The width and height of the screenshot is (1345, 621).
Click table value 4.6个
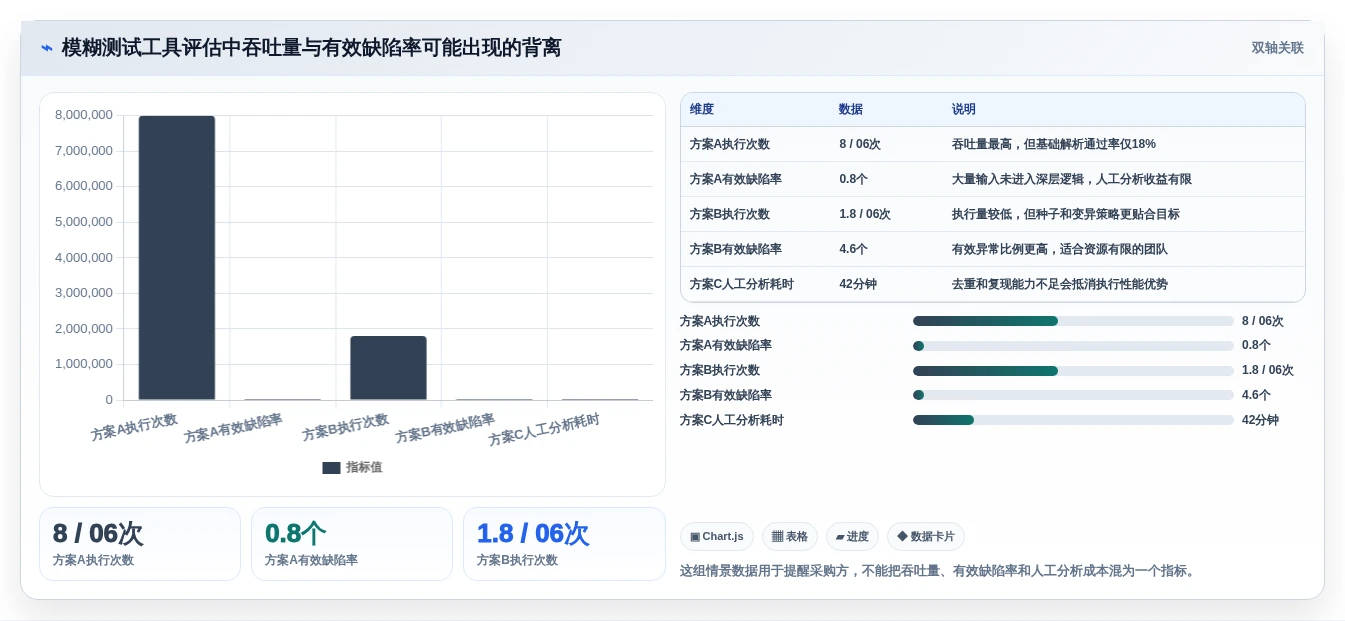[x=854, y=249]
